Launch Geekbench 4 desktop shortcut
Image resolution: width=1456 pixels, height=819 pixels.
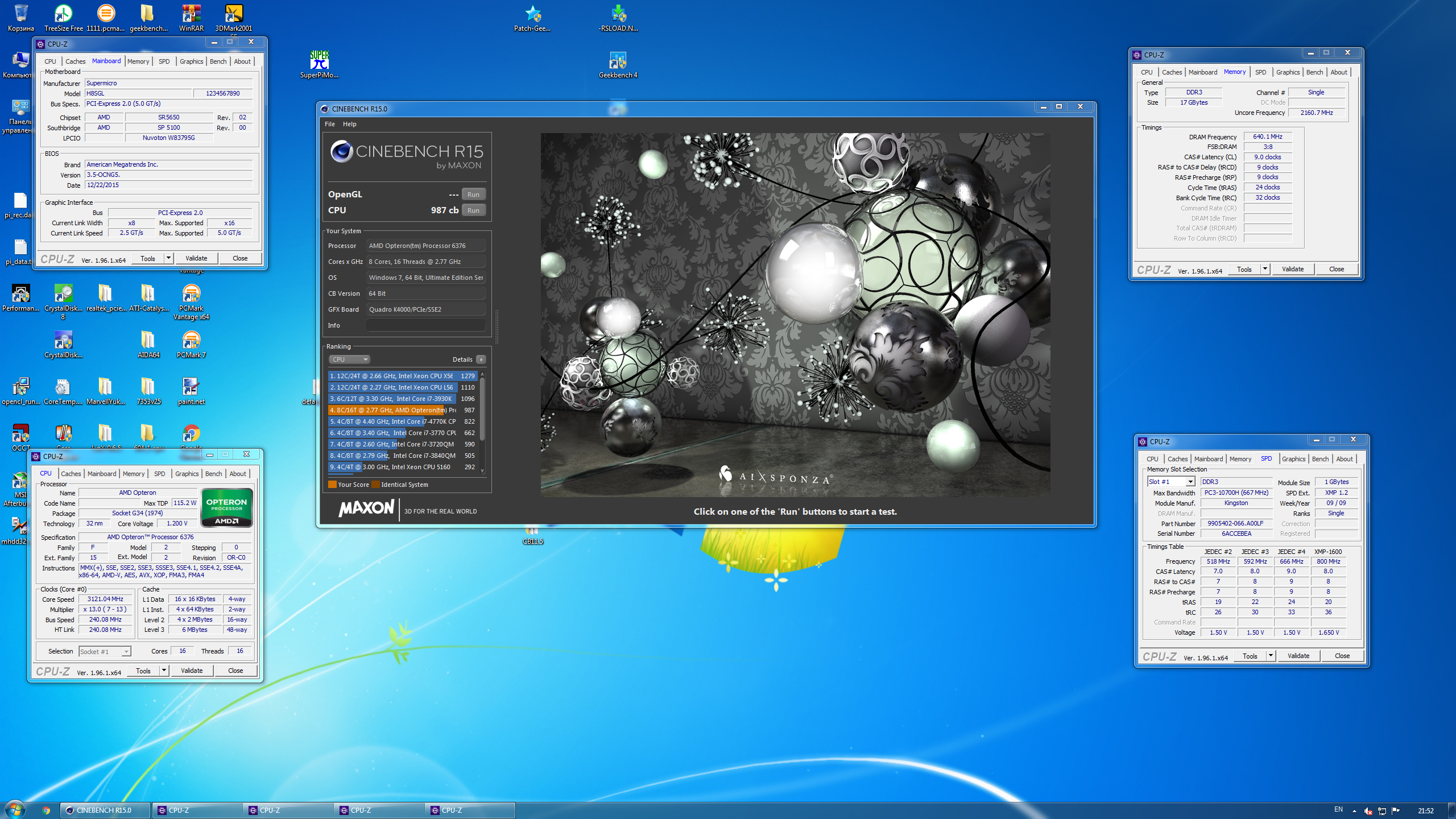(618, 64)
